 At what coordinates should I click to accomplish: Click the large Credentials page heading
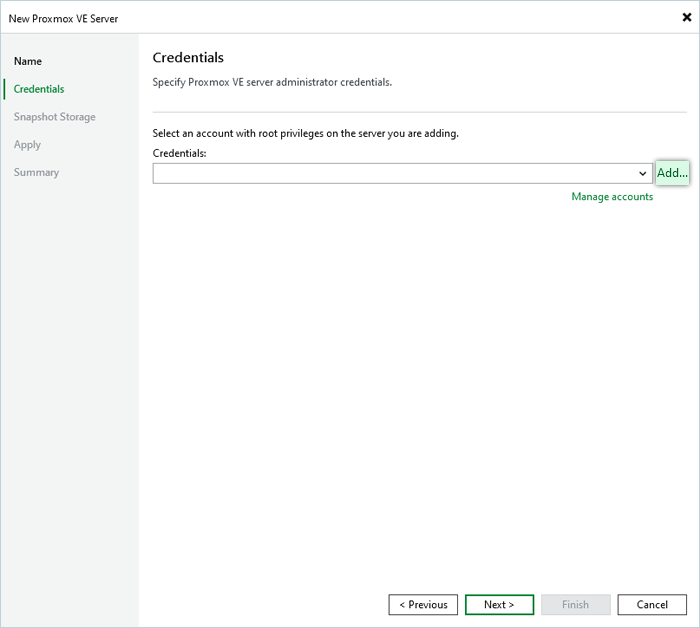(188, 58)
